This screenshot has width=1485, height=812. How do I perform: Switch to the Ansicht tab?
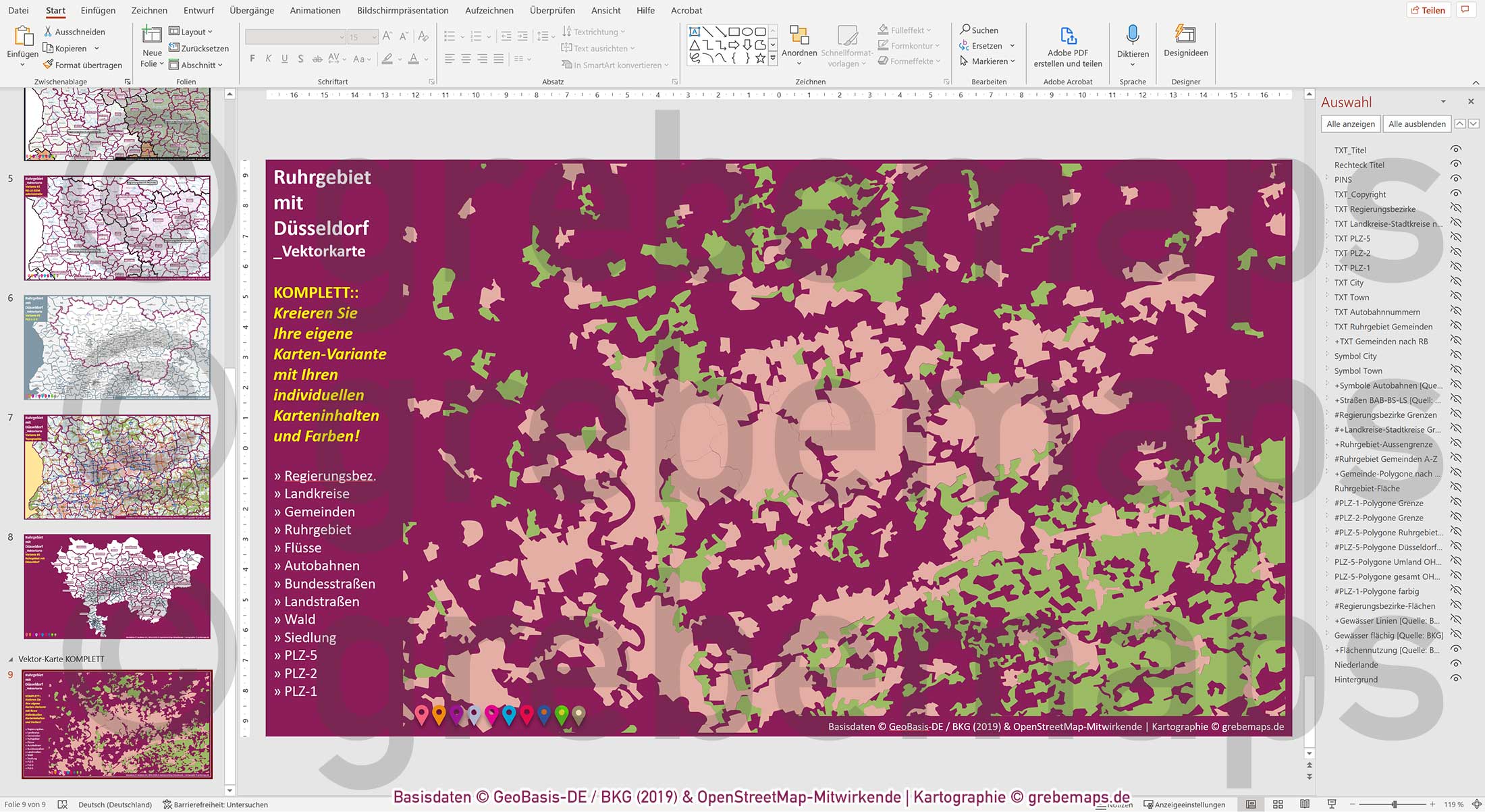click(x=605, y=10)
